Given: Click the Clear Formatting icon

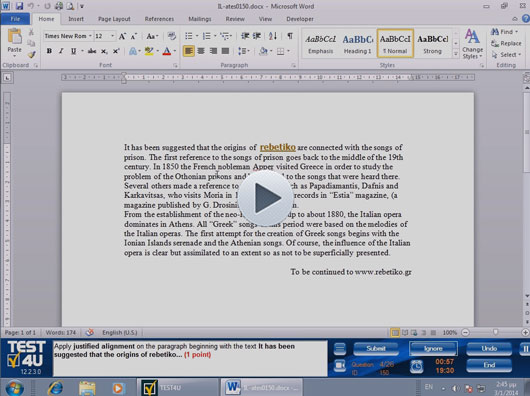Looking at the screenshot, I should [172, 36].
